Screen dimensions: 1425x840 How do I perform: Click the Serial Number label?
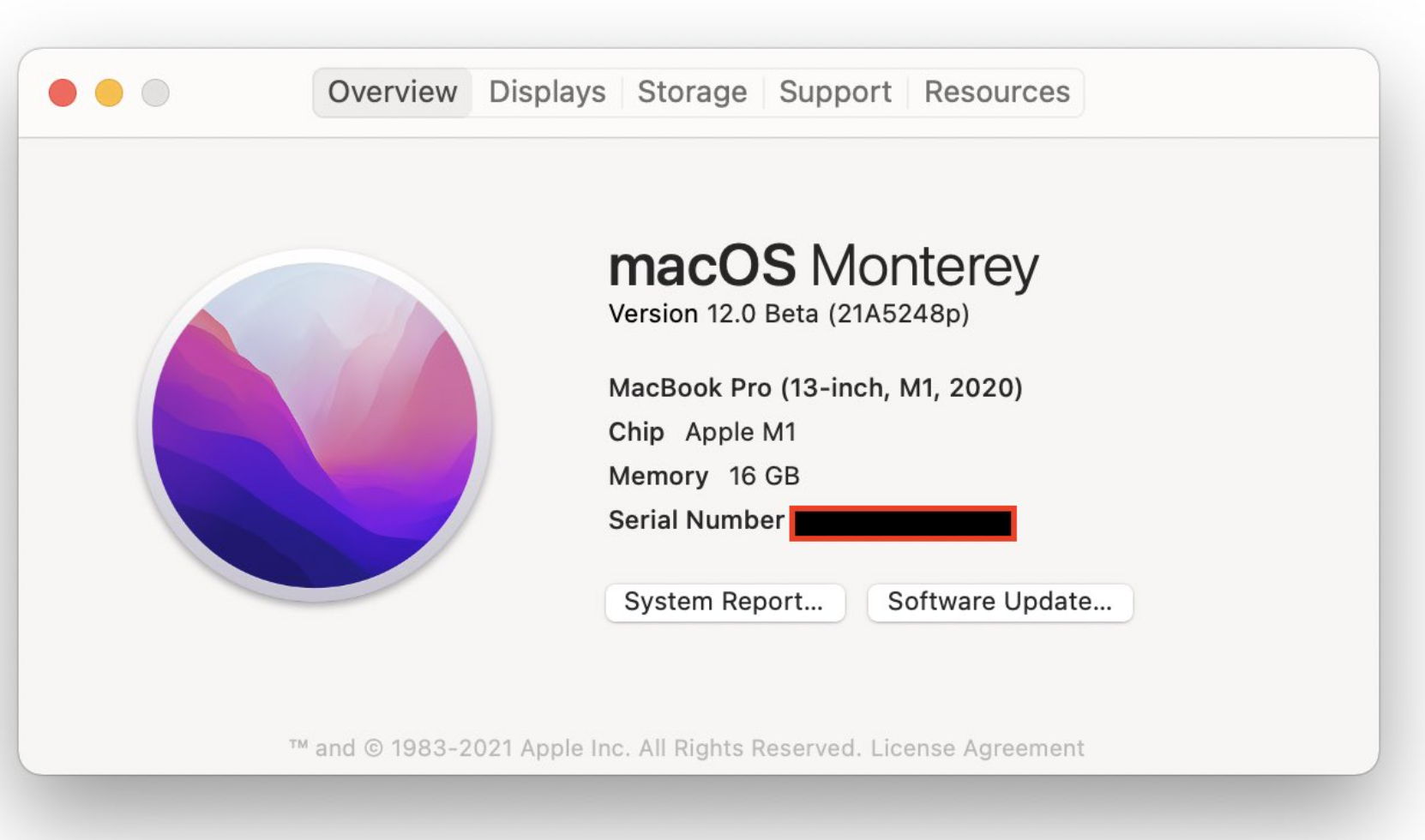click(x=695, y=520)
